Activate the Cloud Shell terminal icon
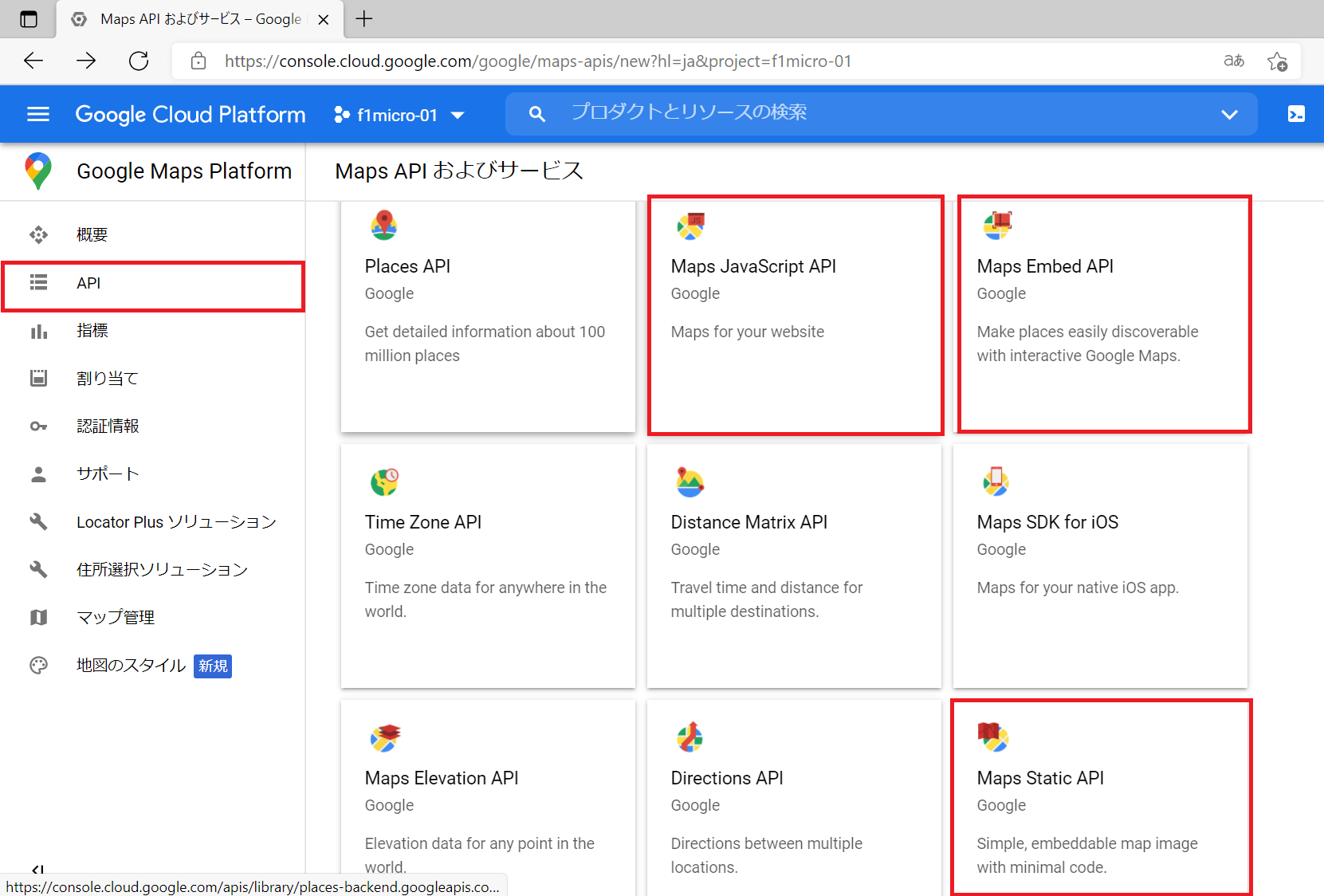Viewport: 1324px width, 896px height. click(x=1296, y=114)
